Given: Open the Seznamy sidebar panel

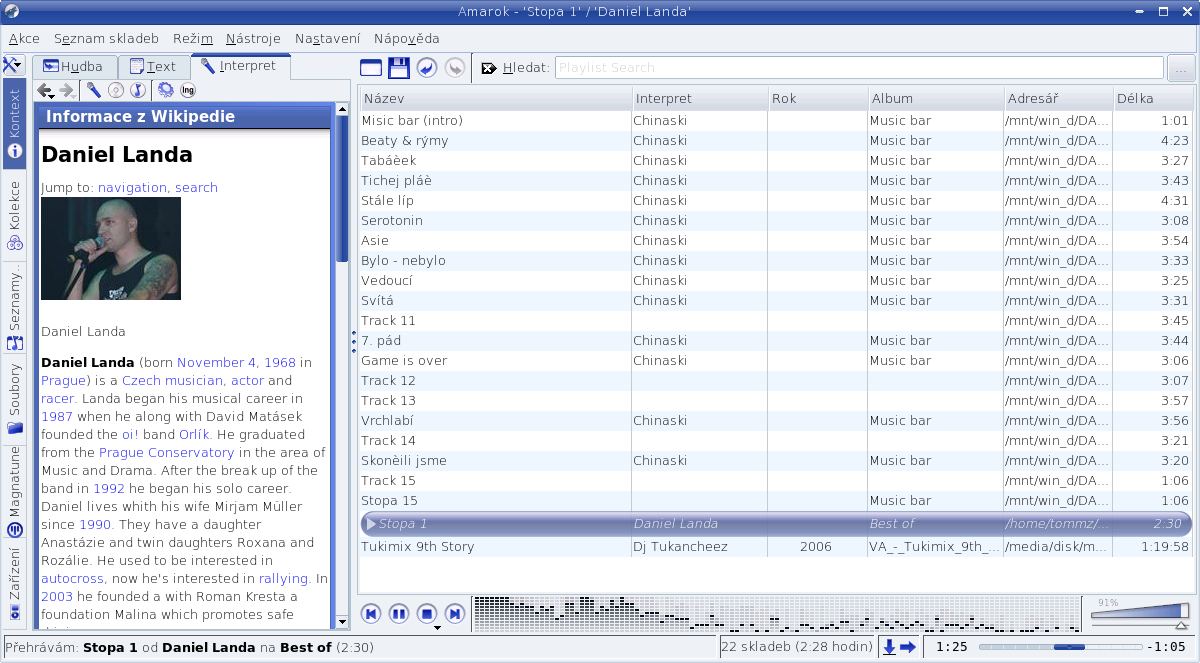Looking at the screenshot, I should coord(14,309).
